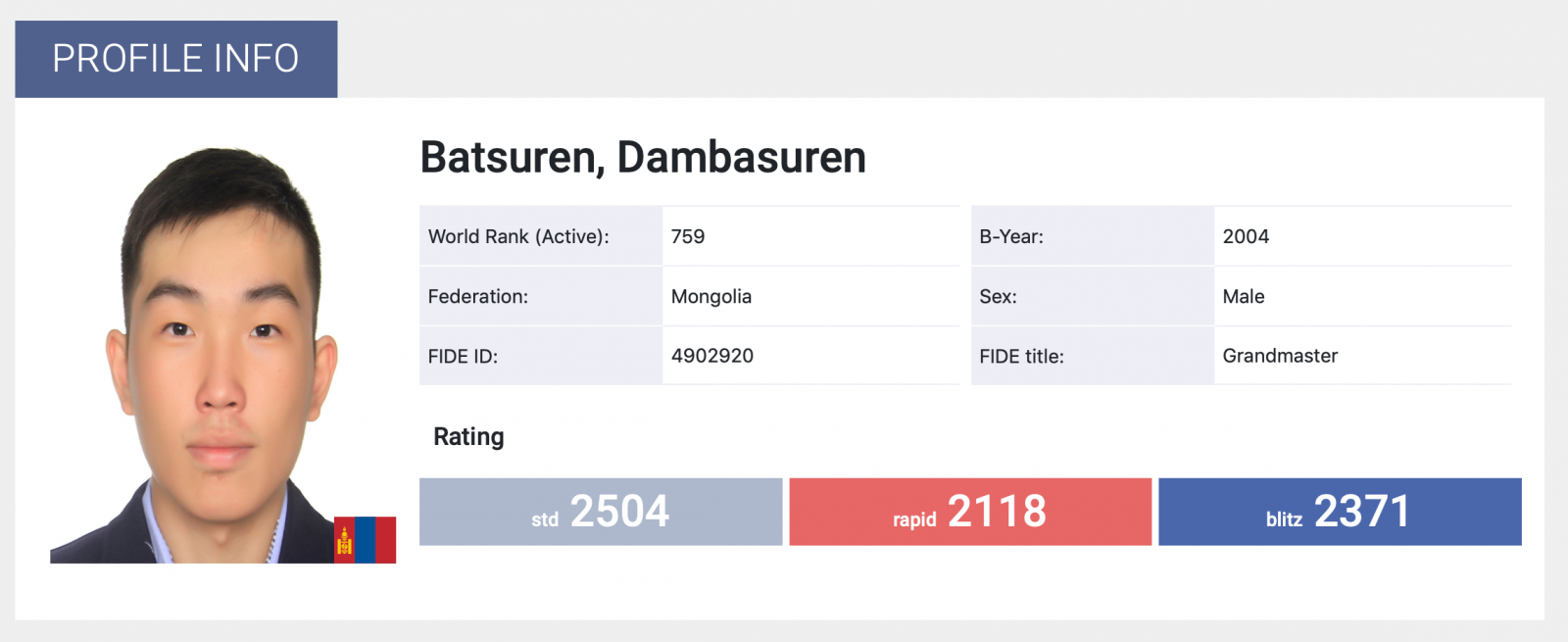Click the birth year value 2004
Viewport: 1568px width, 642px height.
click(1246, 236)
